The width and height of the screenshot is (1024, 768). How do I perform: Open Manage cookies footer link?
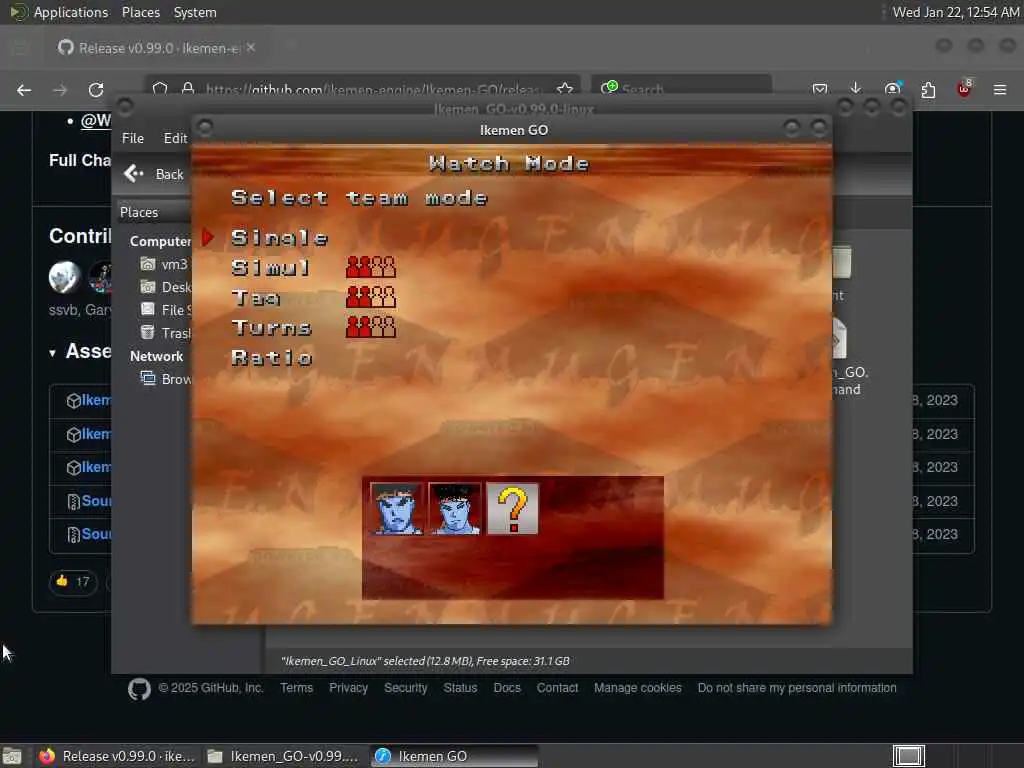tap(637, 688)
